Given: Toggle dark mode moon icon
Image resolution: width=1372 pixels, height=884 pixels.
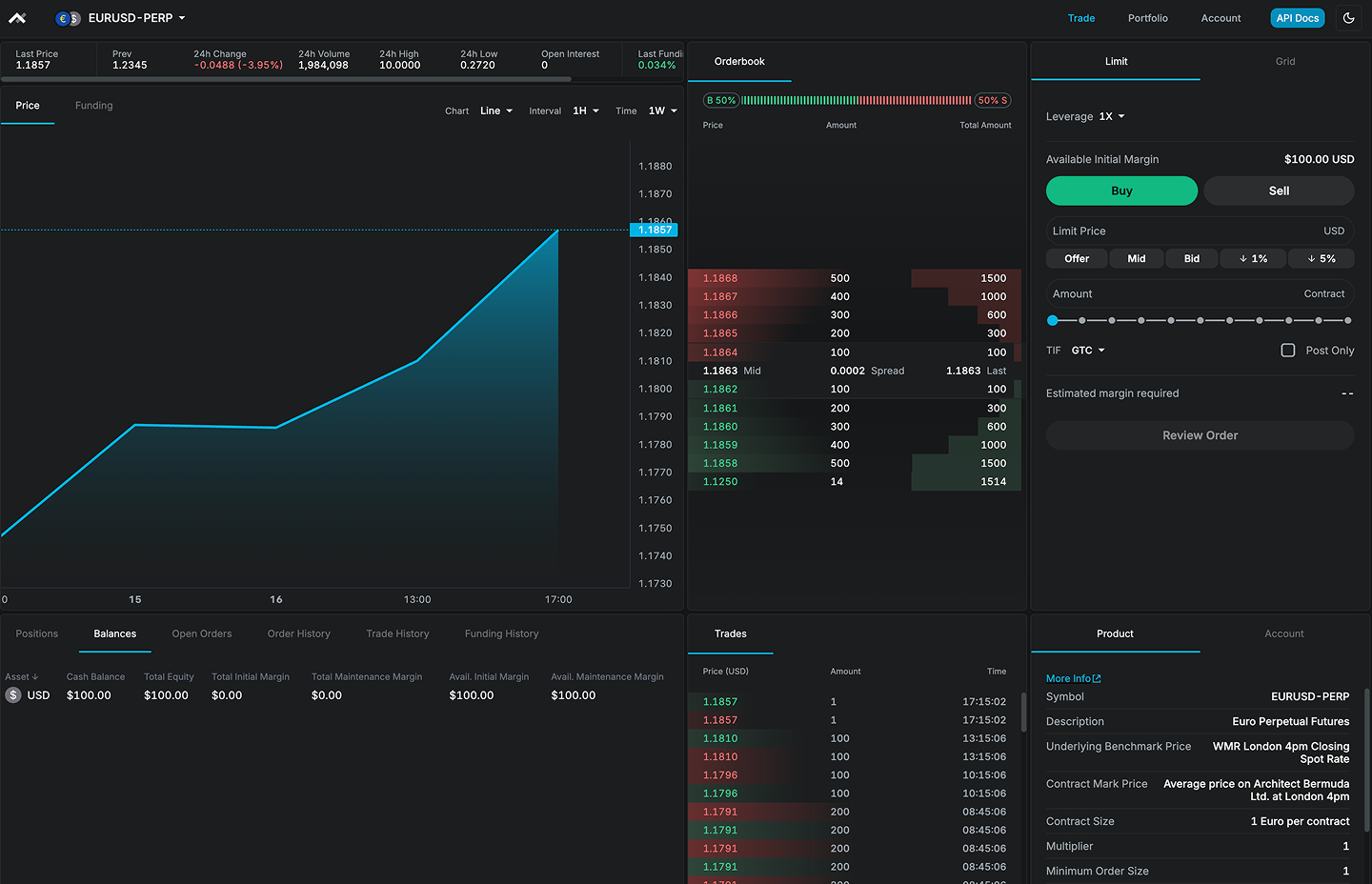Looking at the screenshot, I should (1348, 18).
